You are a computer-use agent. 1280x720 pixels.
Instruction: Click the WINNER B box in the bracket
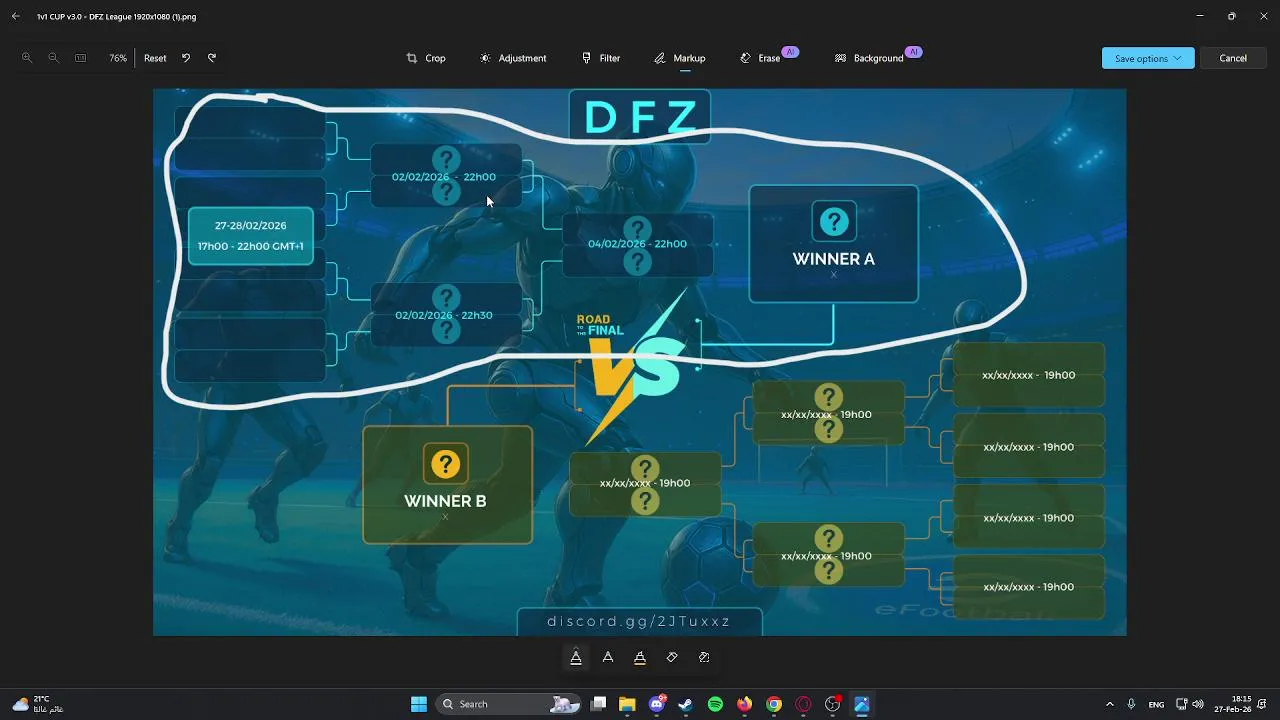tap(447, 485)
